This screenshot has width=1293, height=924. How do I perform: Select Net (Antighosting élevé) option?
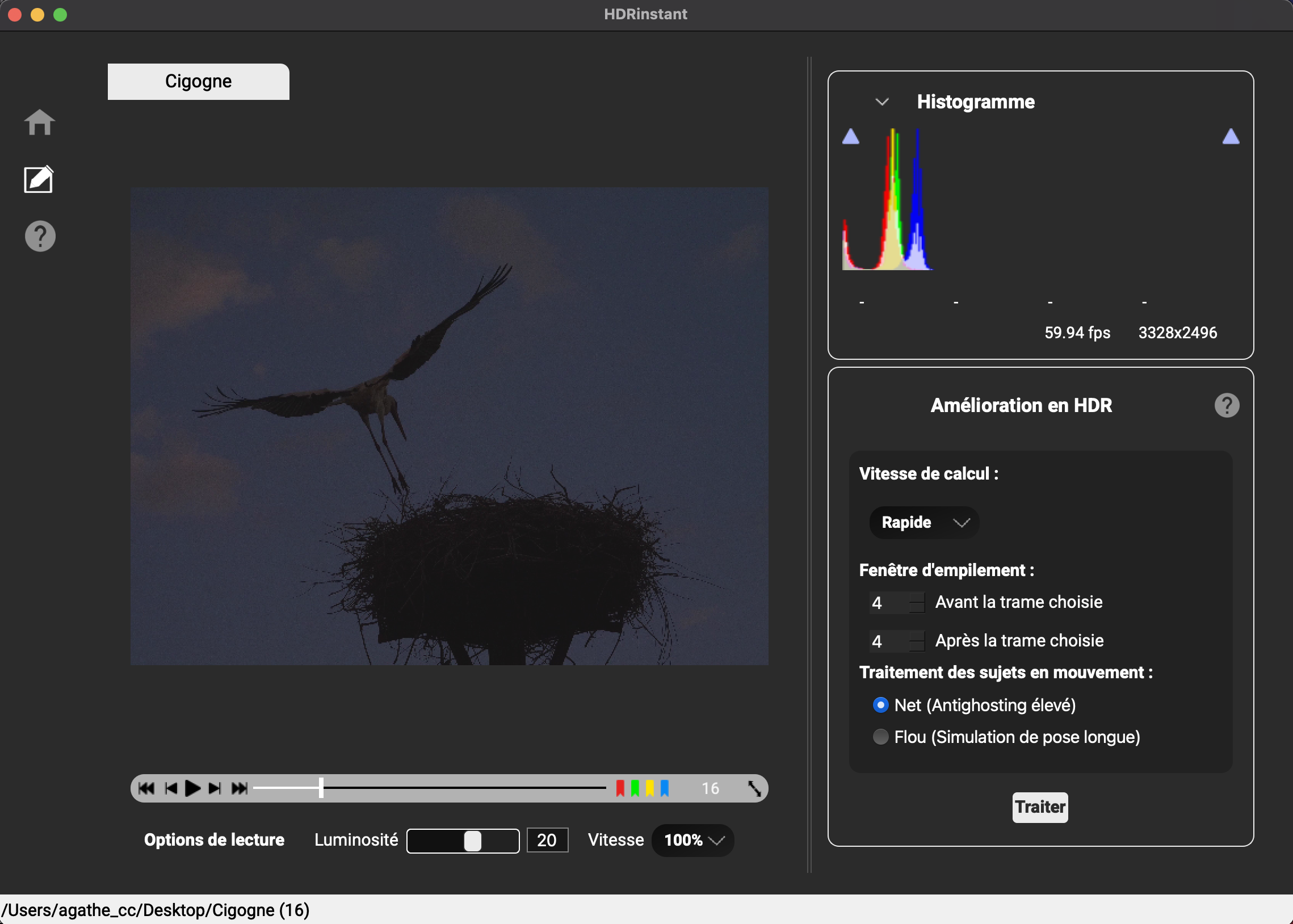click(880, 705)
